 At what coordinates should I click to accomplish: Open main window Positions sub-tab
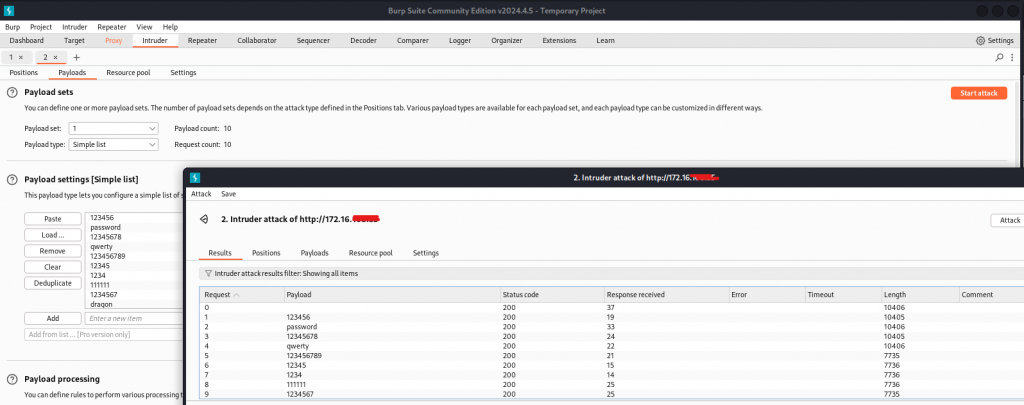coord(24,73)
